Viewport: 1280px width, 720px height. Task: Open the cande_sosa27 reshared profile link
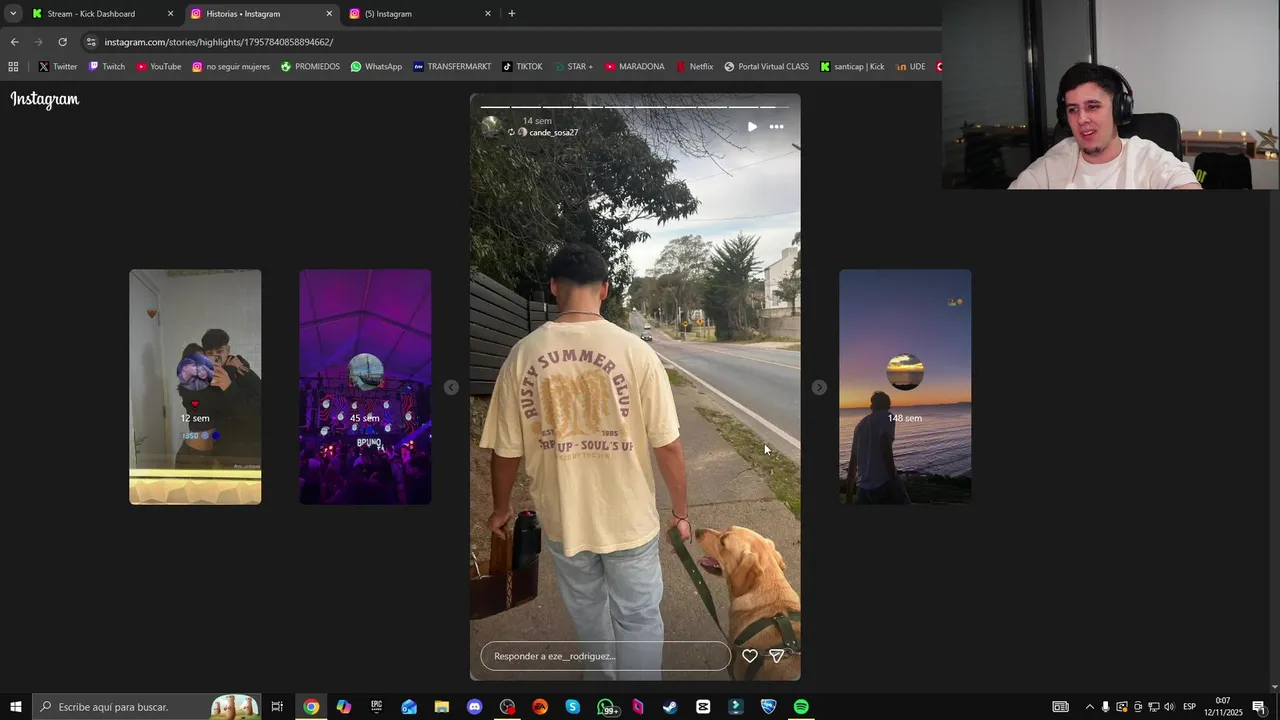pyautogui.click(x=553, y=132)
